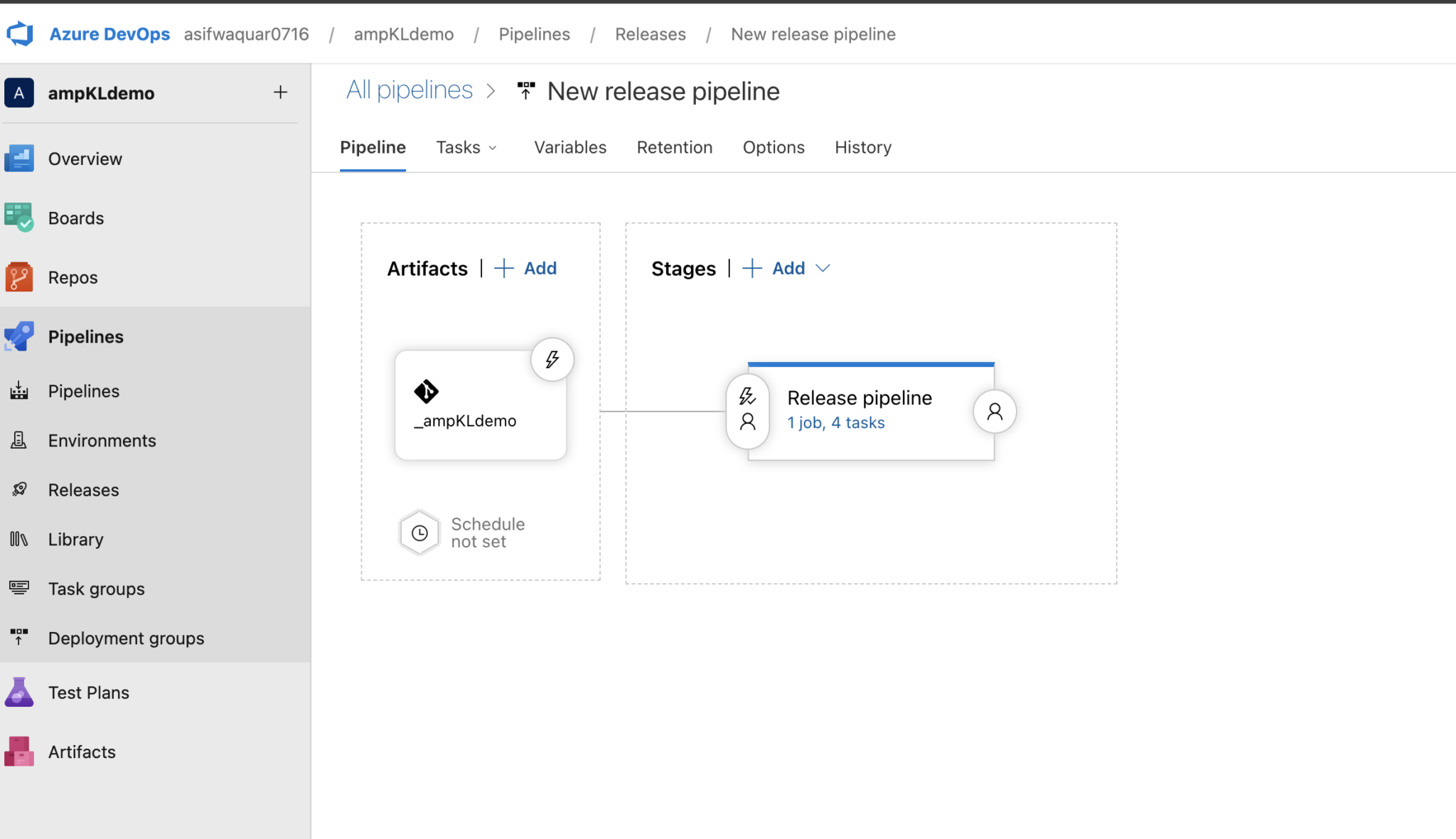Viewport: 1456px width, 839px height.
Task: Select Task groups from the sidebar
Action: [x=96, y=588]
